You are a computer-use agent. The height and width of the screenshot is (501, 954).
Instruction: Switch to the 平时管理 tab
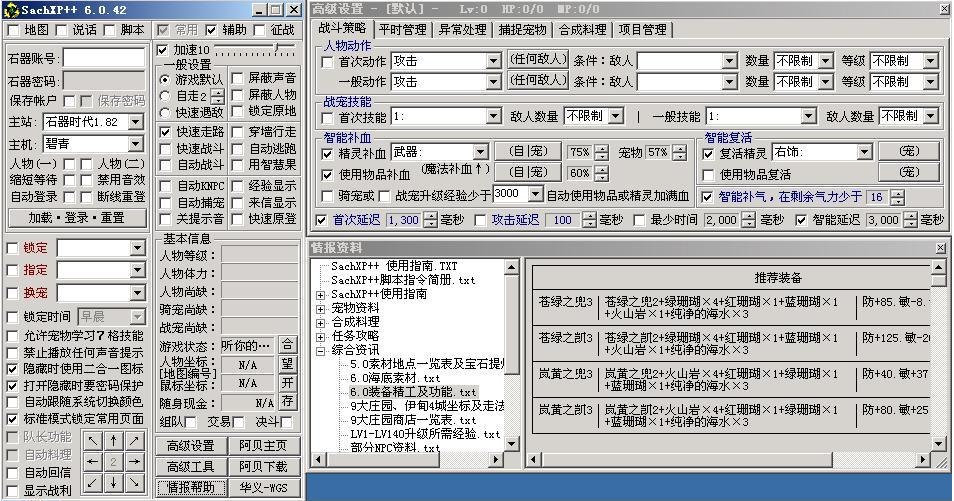tap(403, 30)
